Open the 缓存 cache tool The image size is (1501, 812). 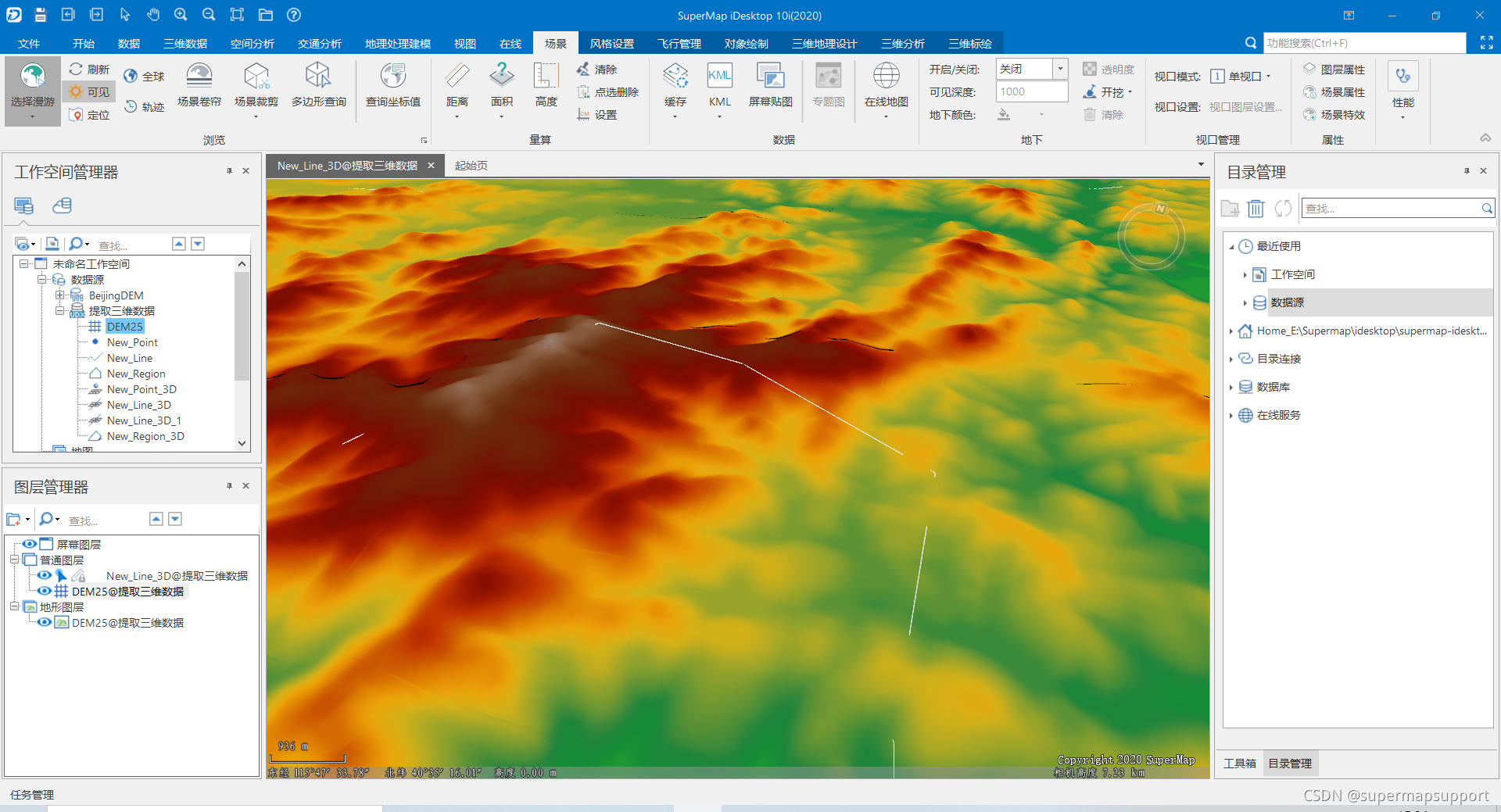(x=675, y=88)
